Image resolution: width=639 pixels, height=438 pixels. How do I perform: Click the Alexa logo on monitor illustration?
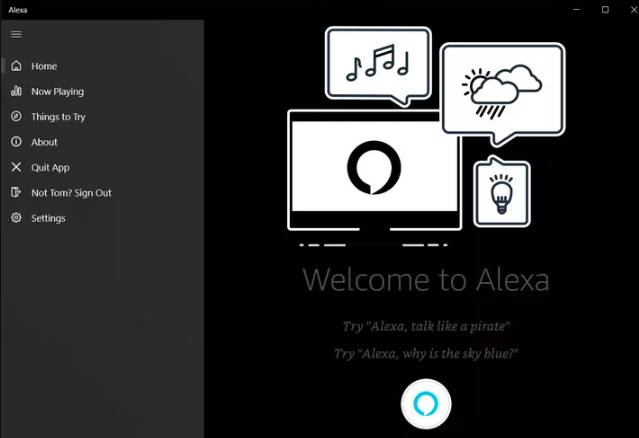(x=374, y=167)
